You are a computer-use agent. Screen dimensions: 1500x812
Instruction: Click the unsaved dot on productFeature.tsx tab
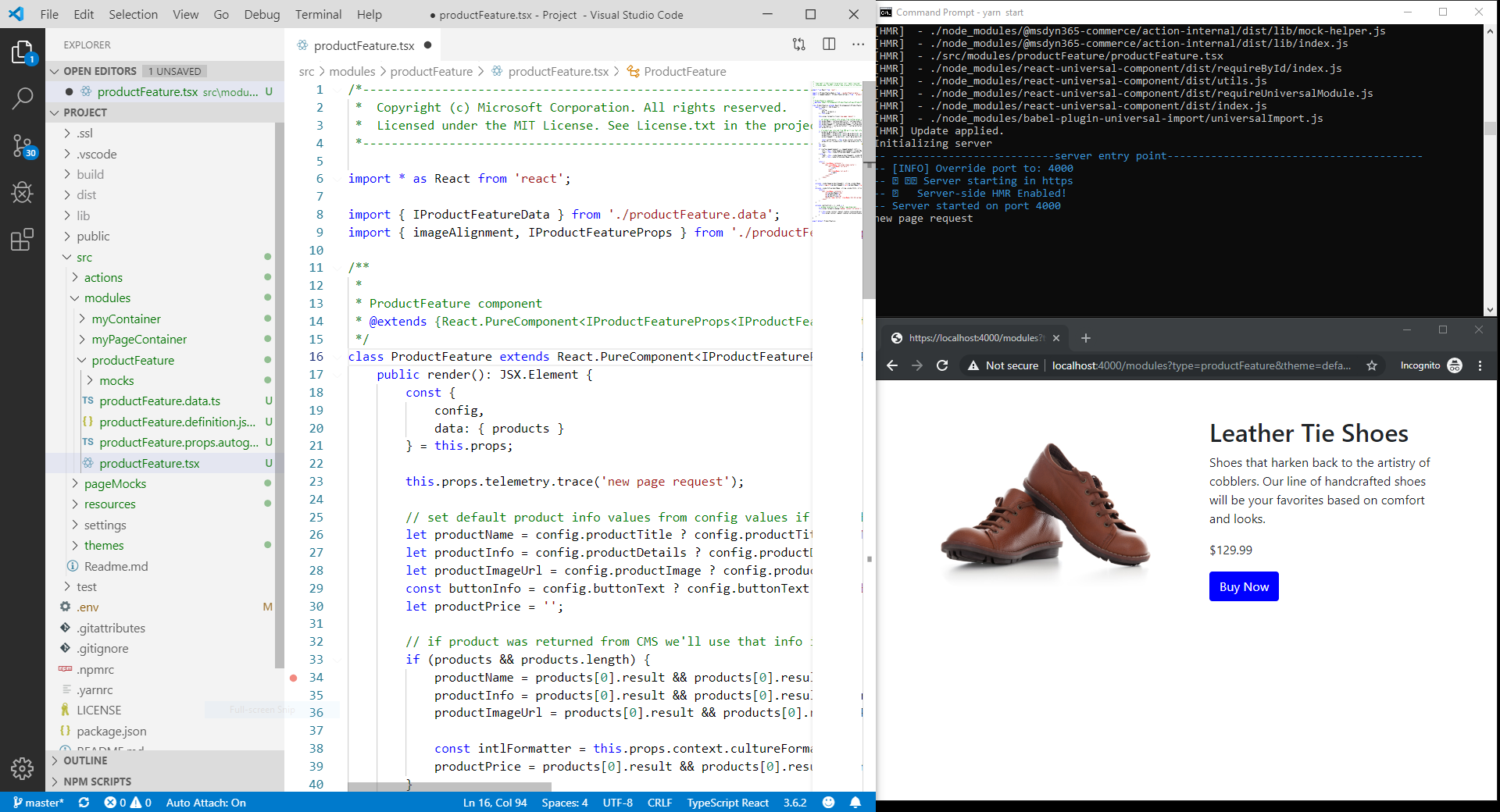click(427, 45)
